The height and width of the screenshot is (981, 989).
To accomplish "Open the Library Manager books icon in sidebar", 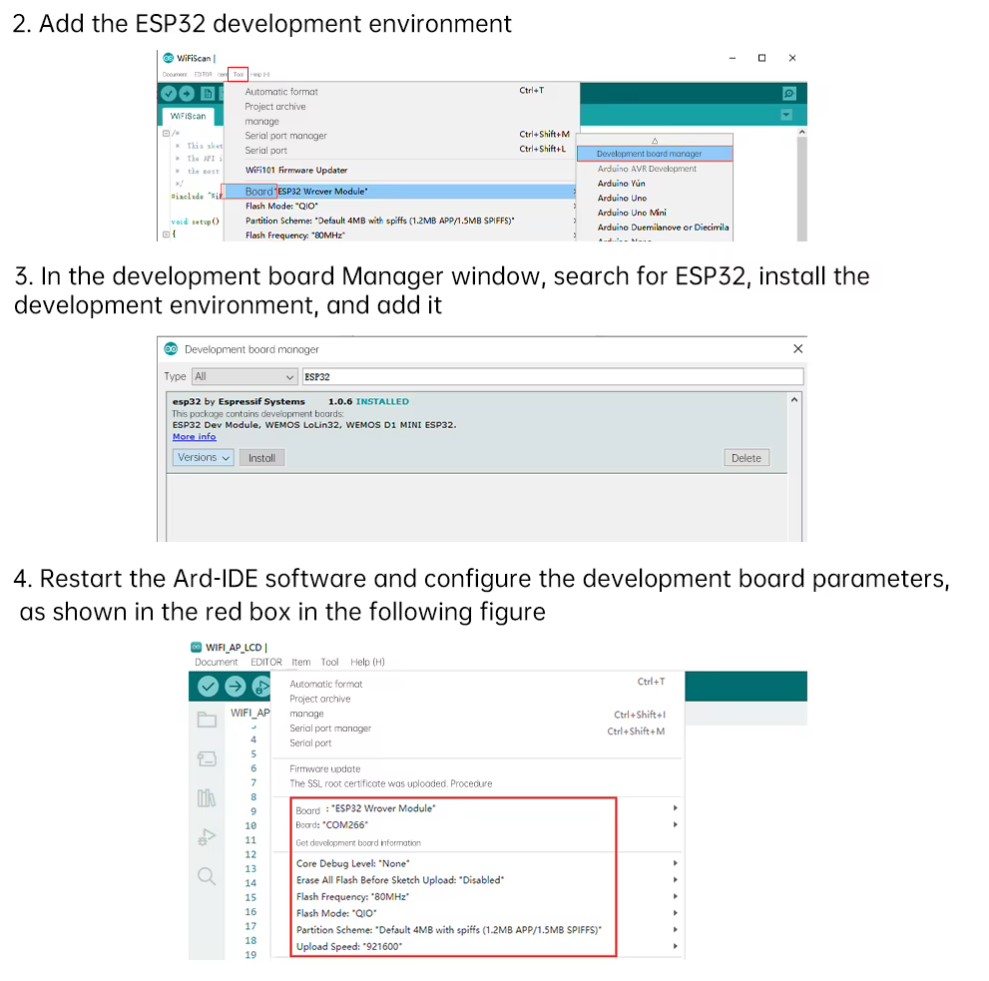I will point(206,798).
